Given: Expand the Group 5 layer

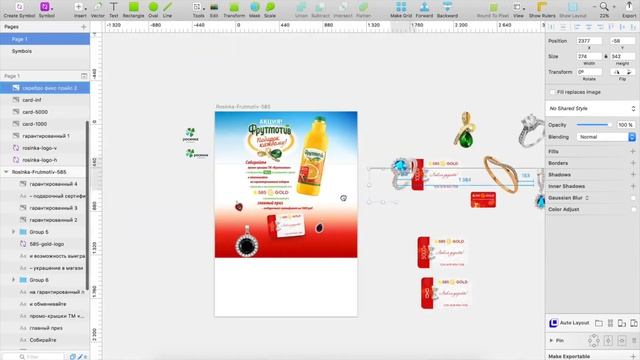Looking at the screenshot, I should (x=13, y=232).
